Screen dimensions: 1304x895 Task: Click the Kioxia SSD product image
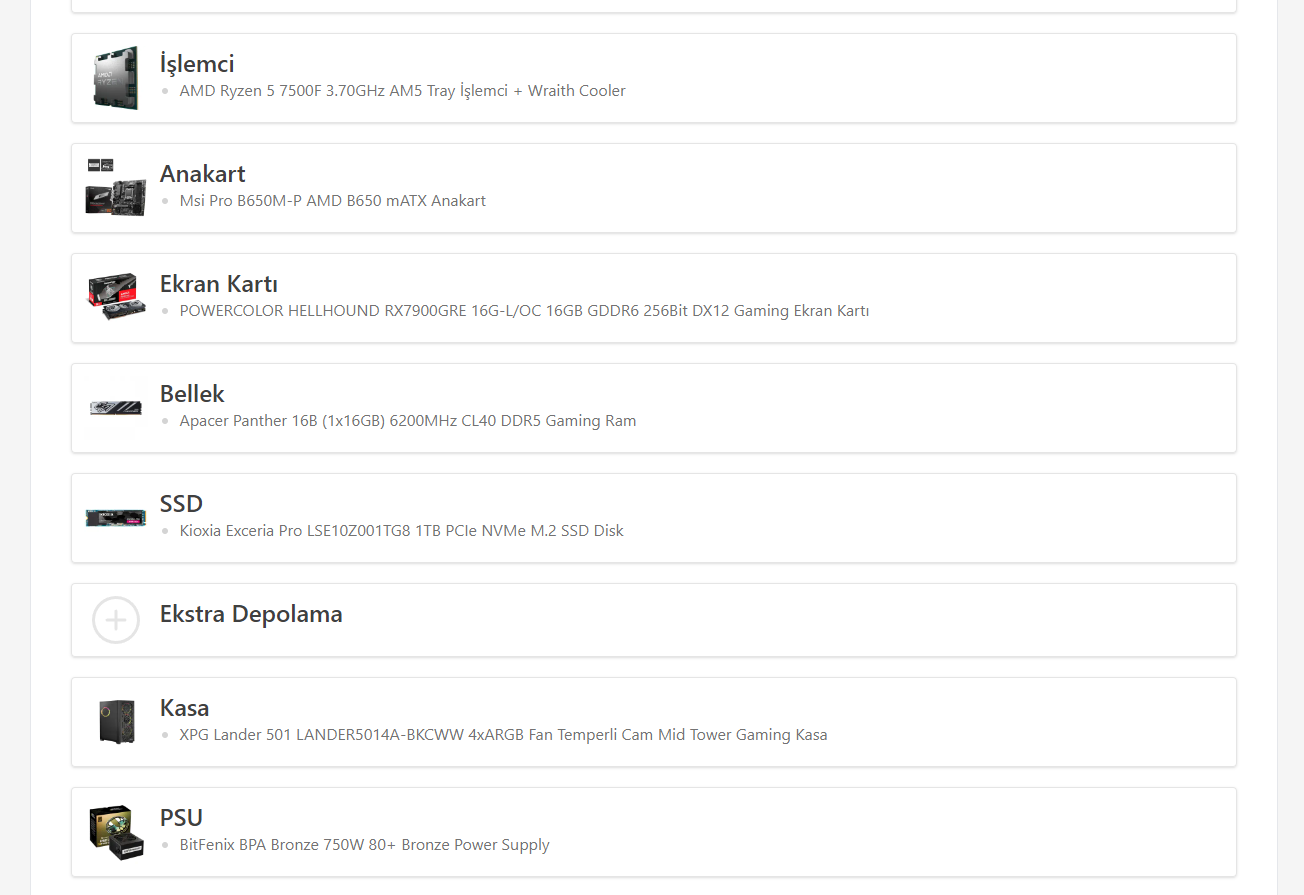pos(115,518)
